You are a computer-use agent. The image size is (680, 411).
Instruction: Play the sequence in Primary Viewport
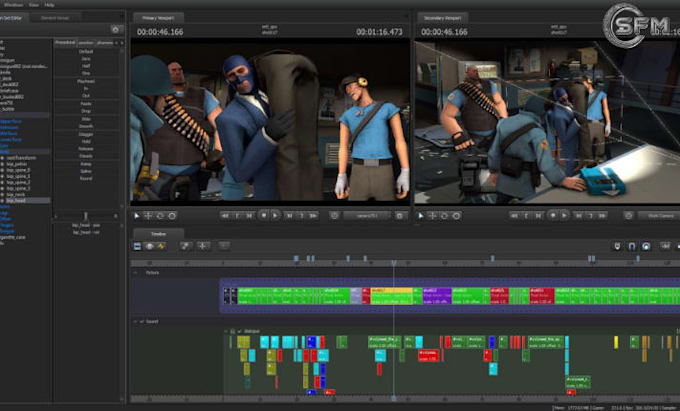275,215
